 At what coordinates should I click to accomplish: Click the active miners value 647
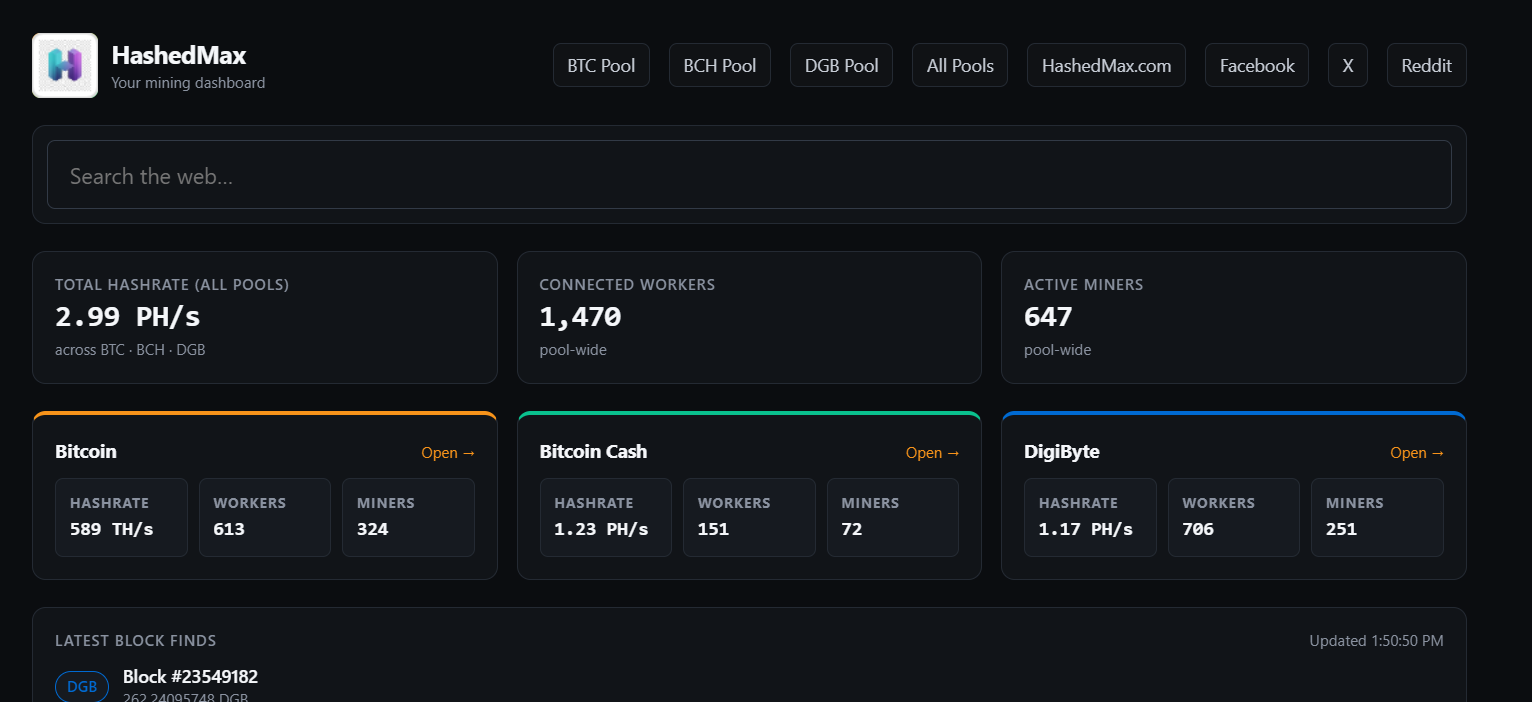coord(1048,317)
